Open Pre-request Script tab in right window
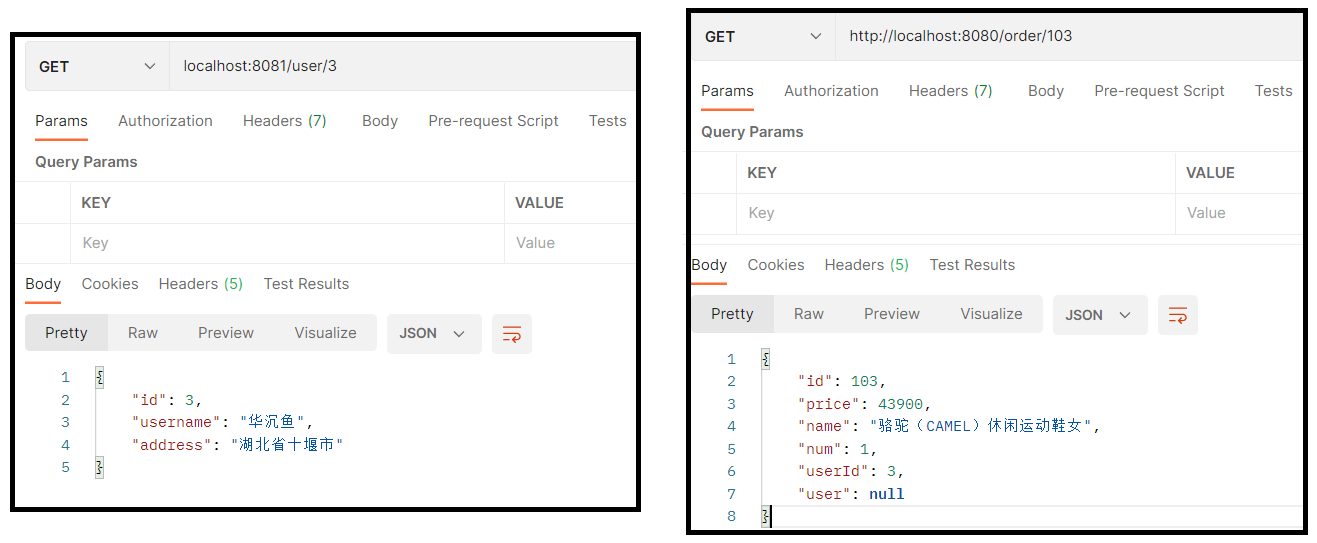Viewport: 1317px width, 543px height. 1159,91
